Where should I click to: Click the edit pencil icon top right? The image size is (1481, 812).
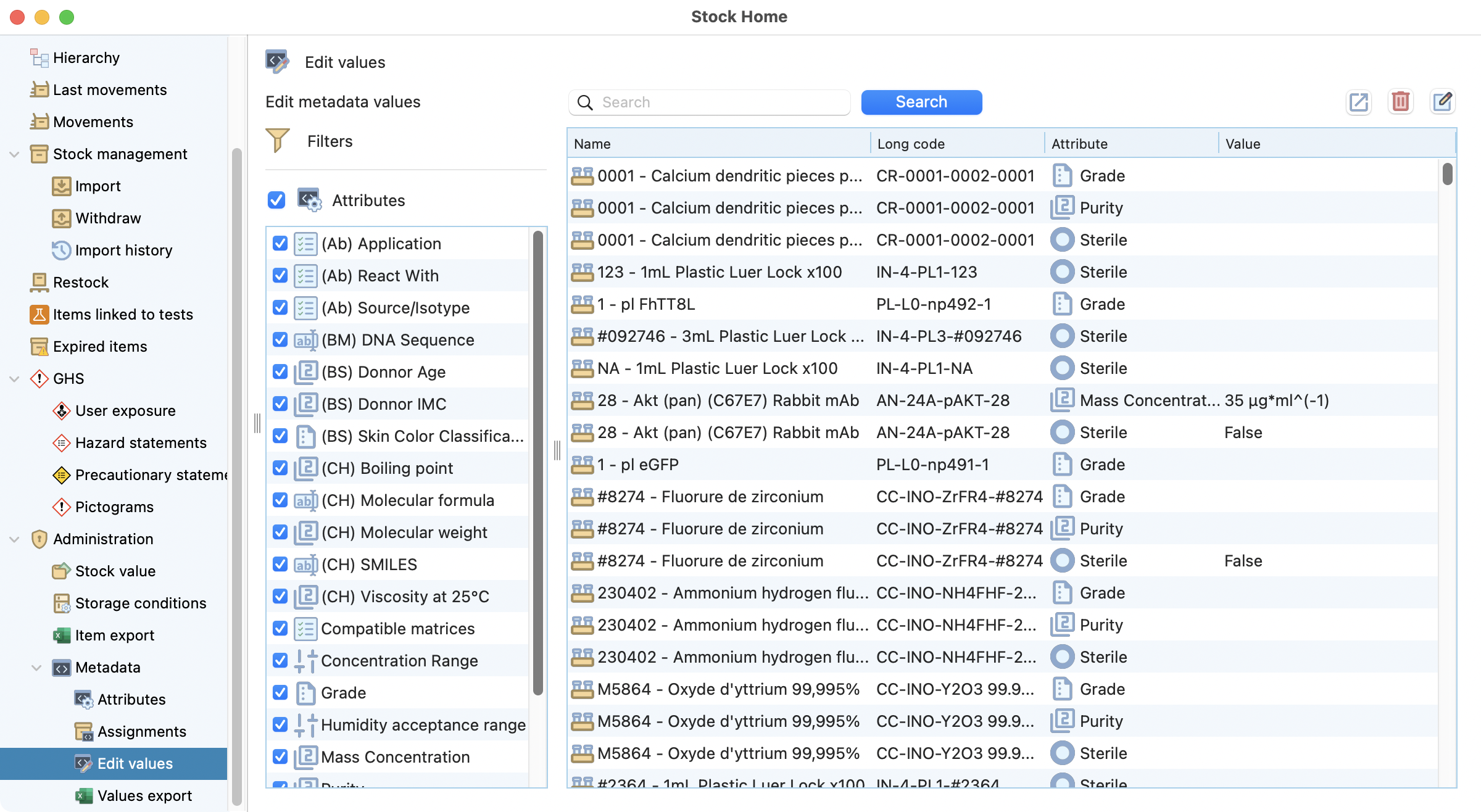[x=1442, y=102]
